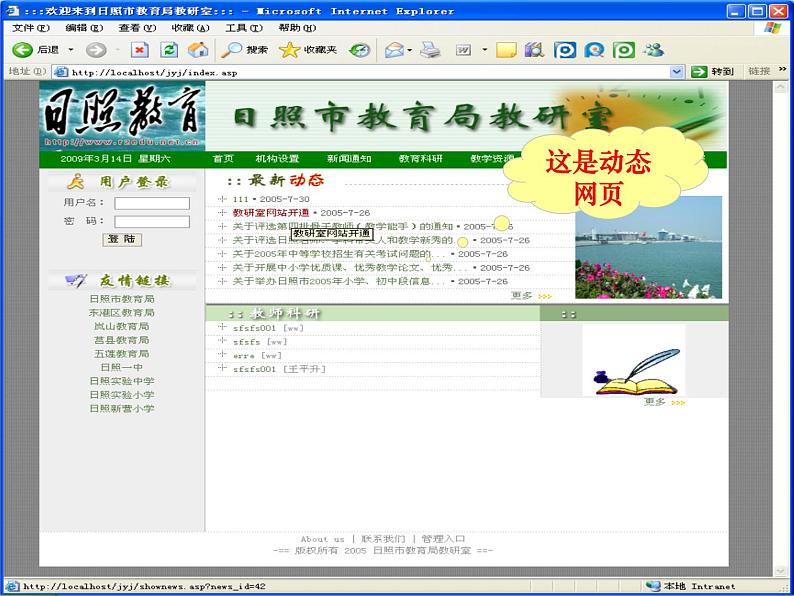Click the Print icon in toolbar
The width and height of the screenshot is (794, 596).
point(430,50)
